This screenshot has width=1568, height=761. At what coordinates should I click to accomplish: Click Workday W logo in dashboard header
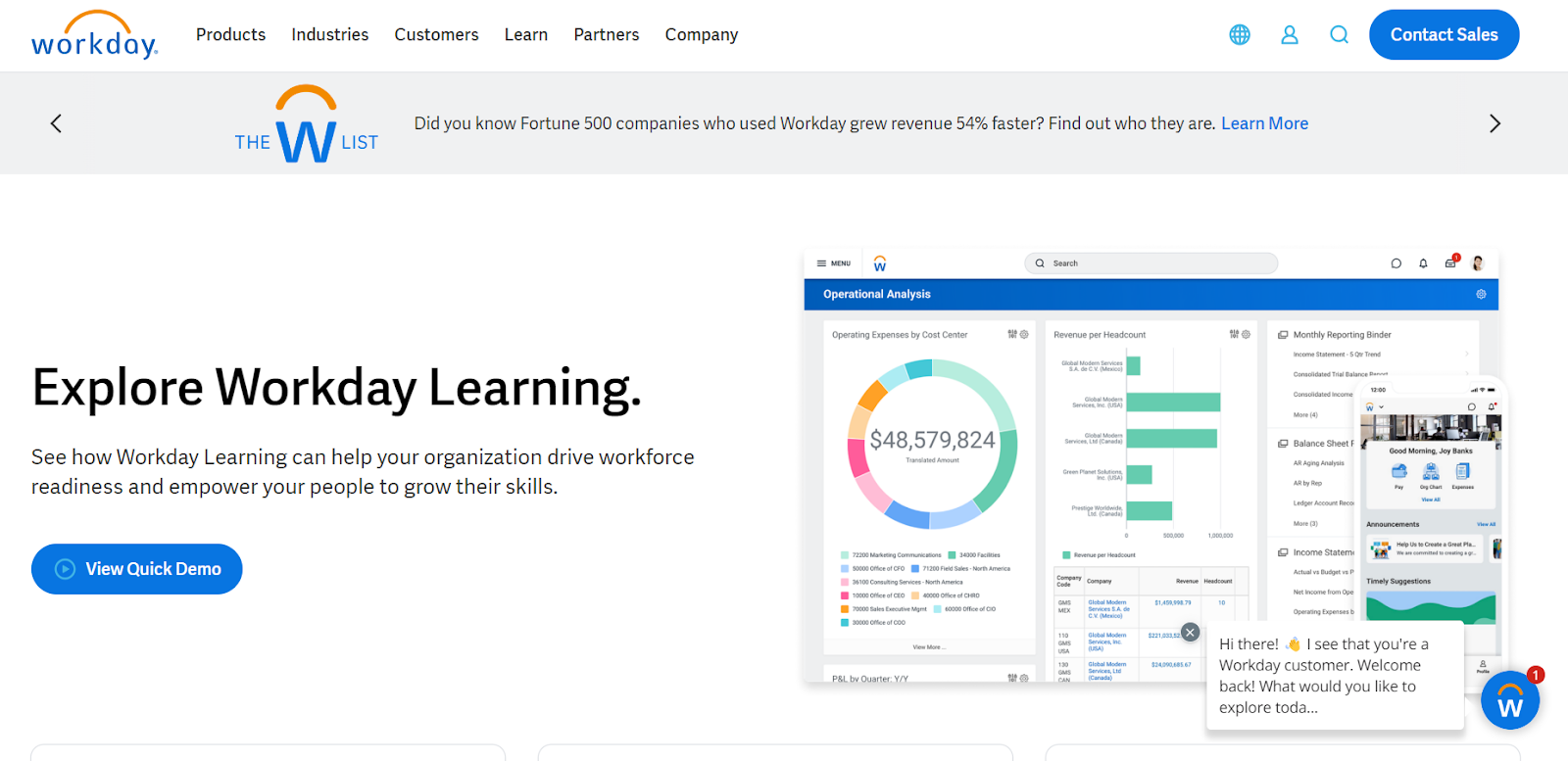tap(880, 263)
